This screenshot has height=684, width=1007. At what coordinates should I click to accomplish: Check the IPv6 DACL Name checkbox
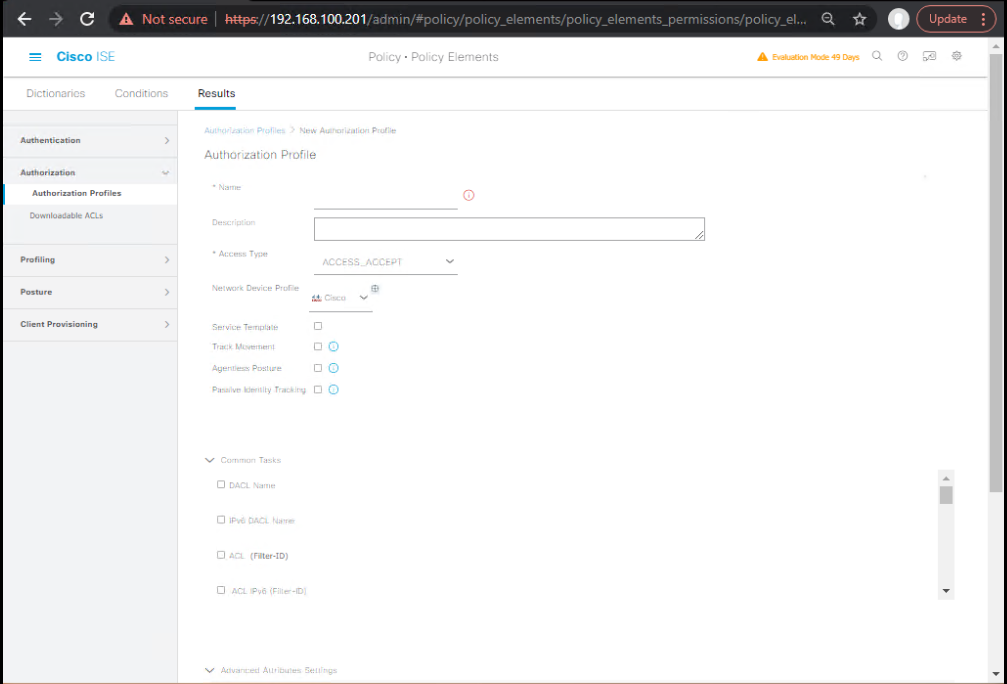click(221, 520)
